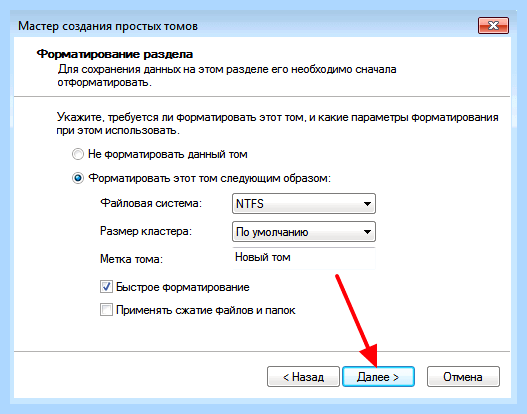Image resolution: width=527 pixels, height=414 pixels.
Task: Select 'Форматировать этот том следующим образом' option
Action: (78, 178)
